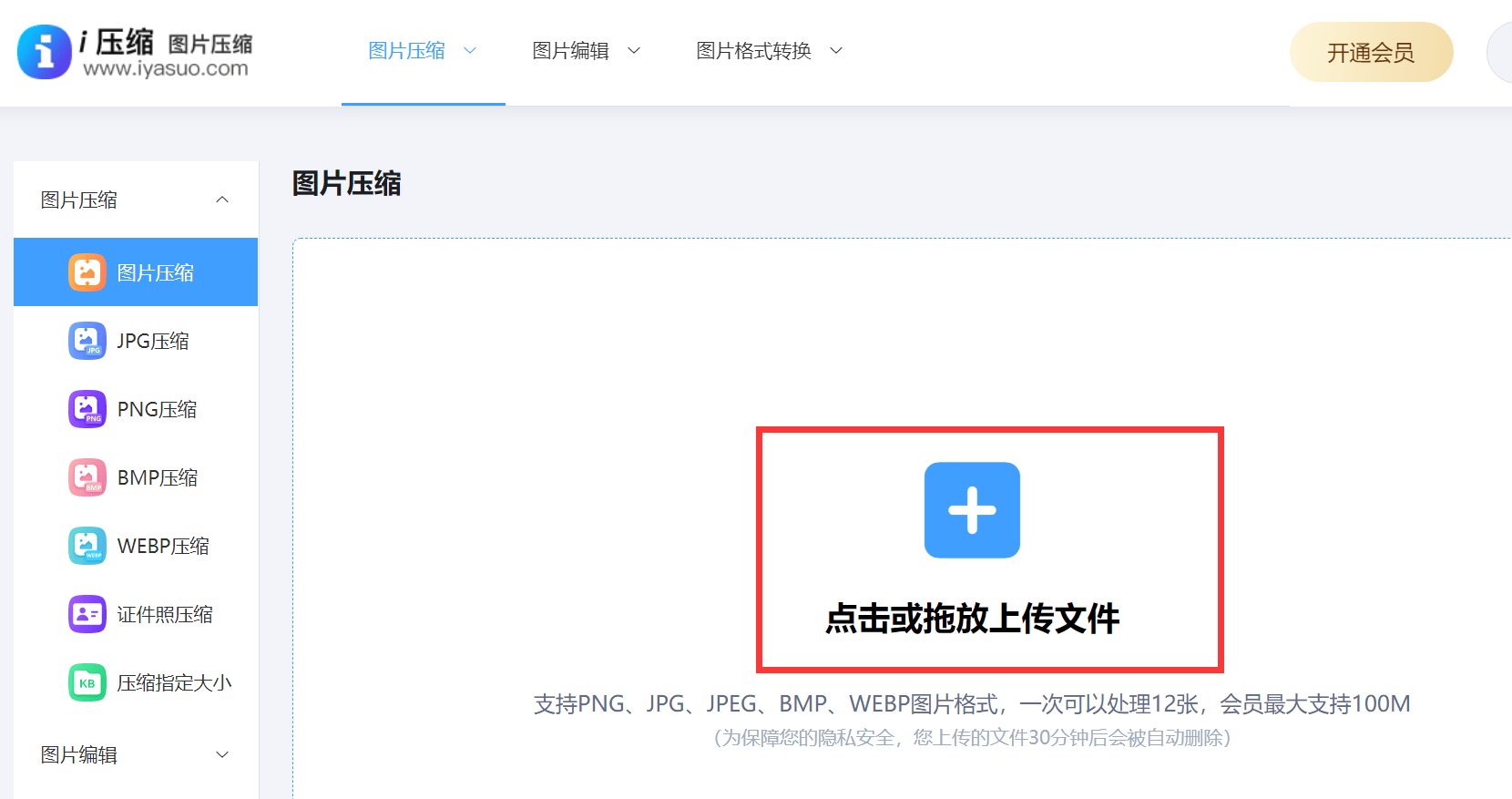Open the 压缩指定大小 sidebar item
The width and height of the screenshot is (1512, 799).
174,682
